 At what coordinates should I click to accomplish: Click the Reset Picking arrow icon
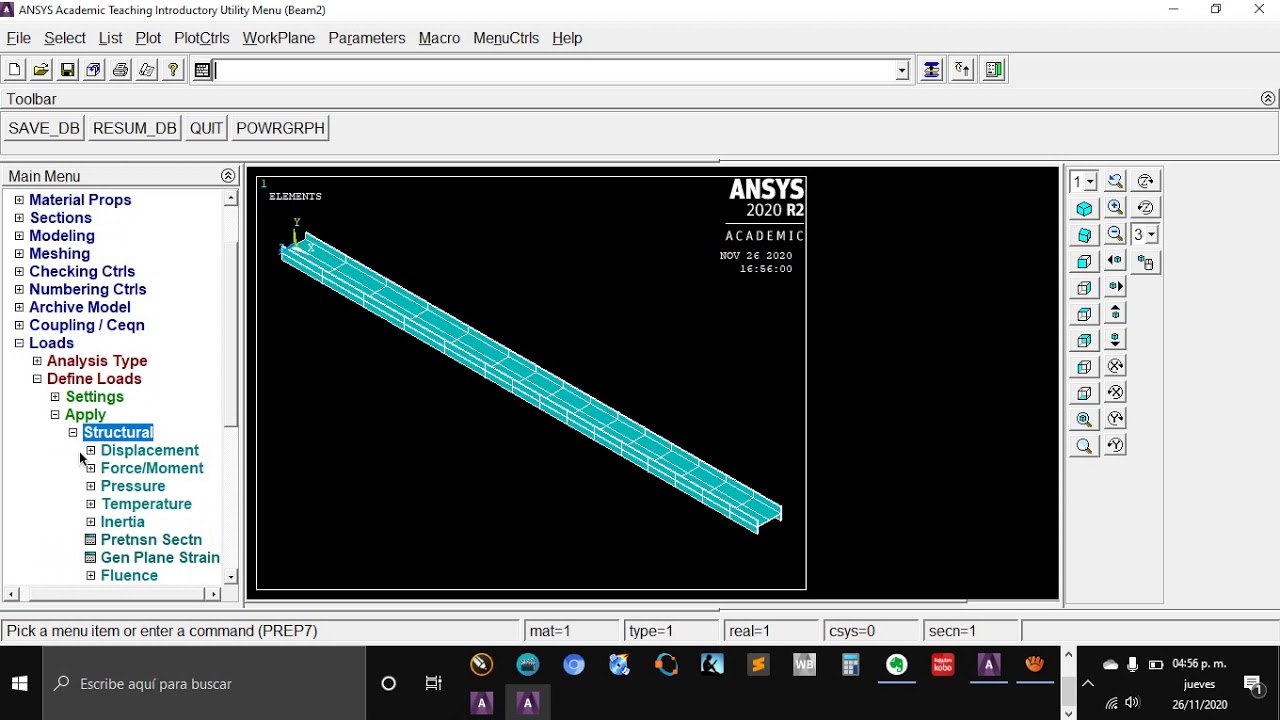(962, 70)
